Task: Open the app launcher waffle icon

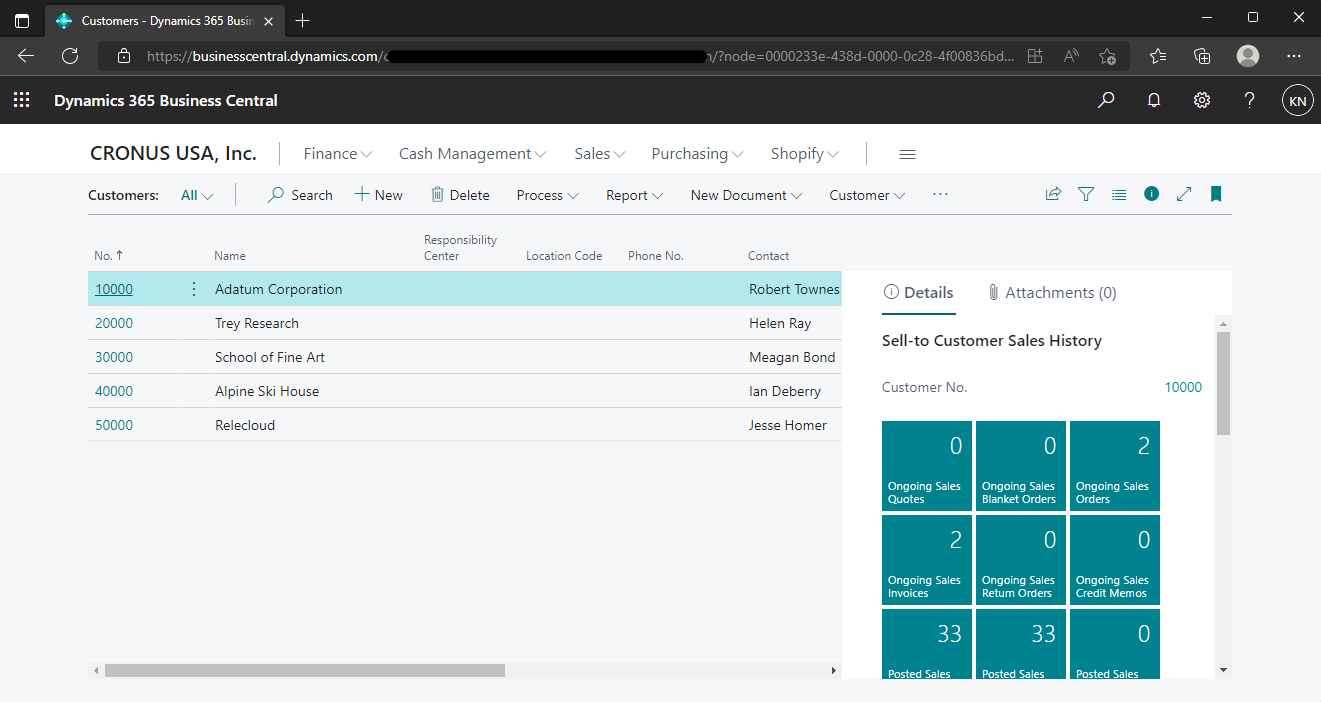Action: 21,100
